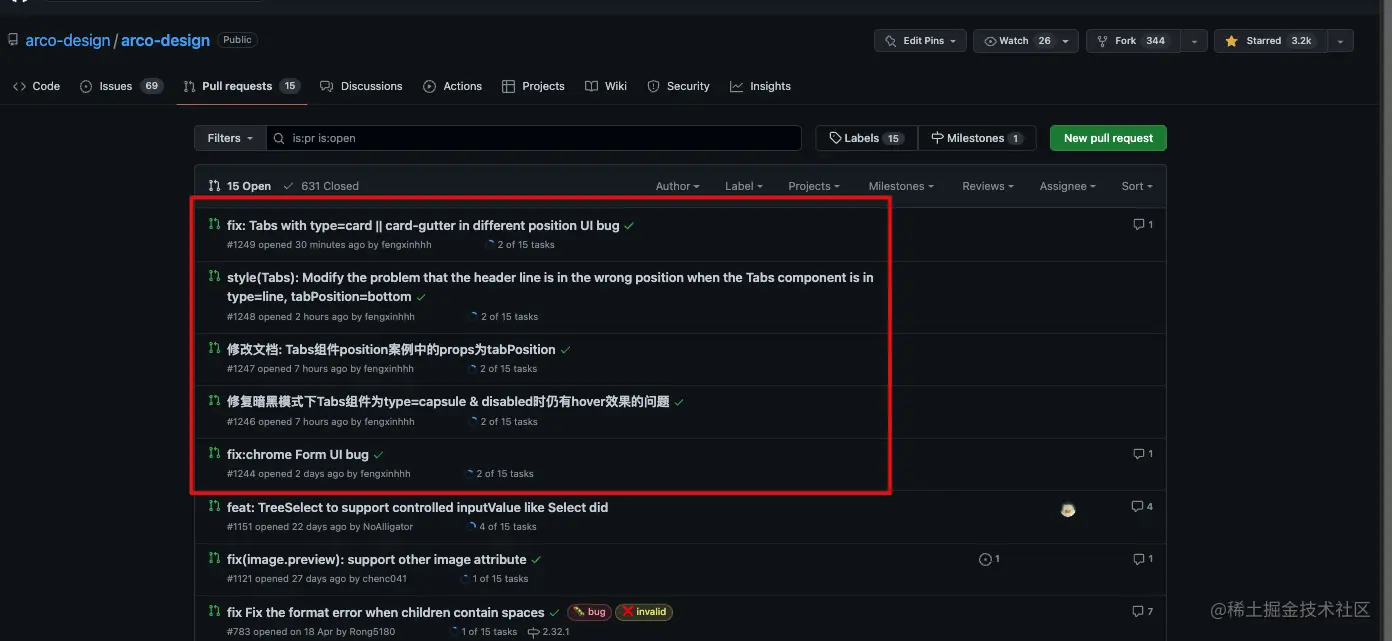
Task: Open the Assignee filter dropdown
Action: (1067, 186)
